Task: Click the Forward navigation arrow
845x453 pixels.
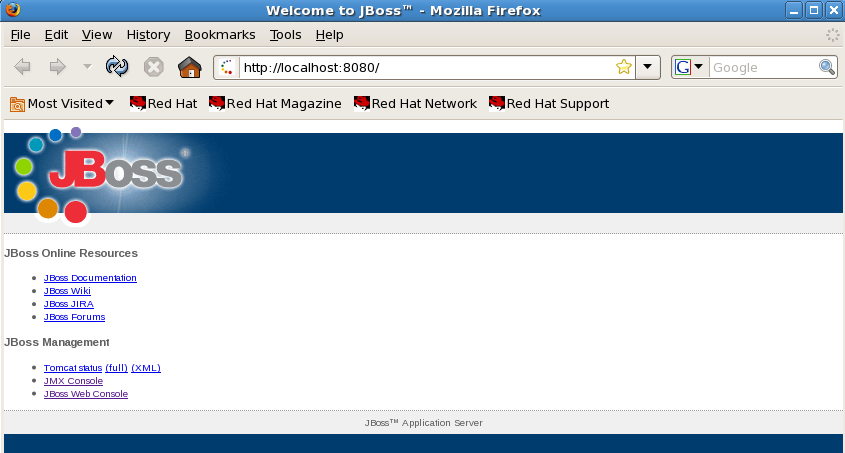Action: tap(57, 67)
